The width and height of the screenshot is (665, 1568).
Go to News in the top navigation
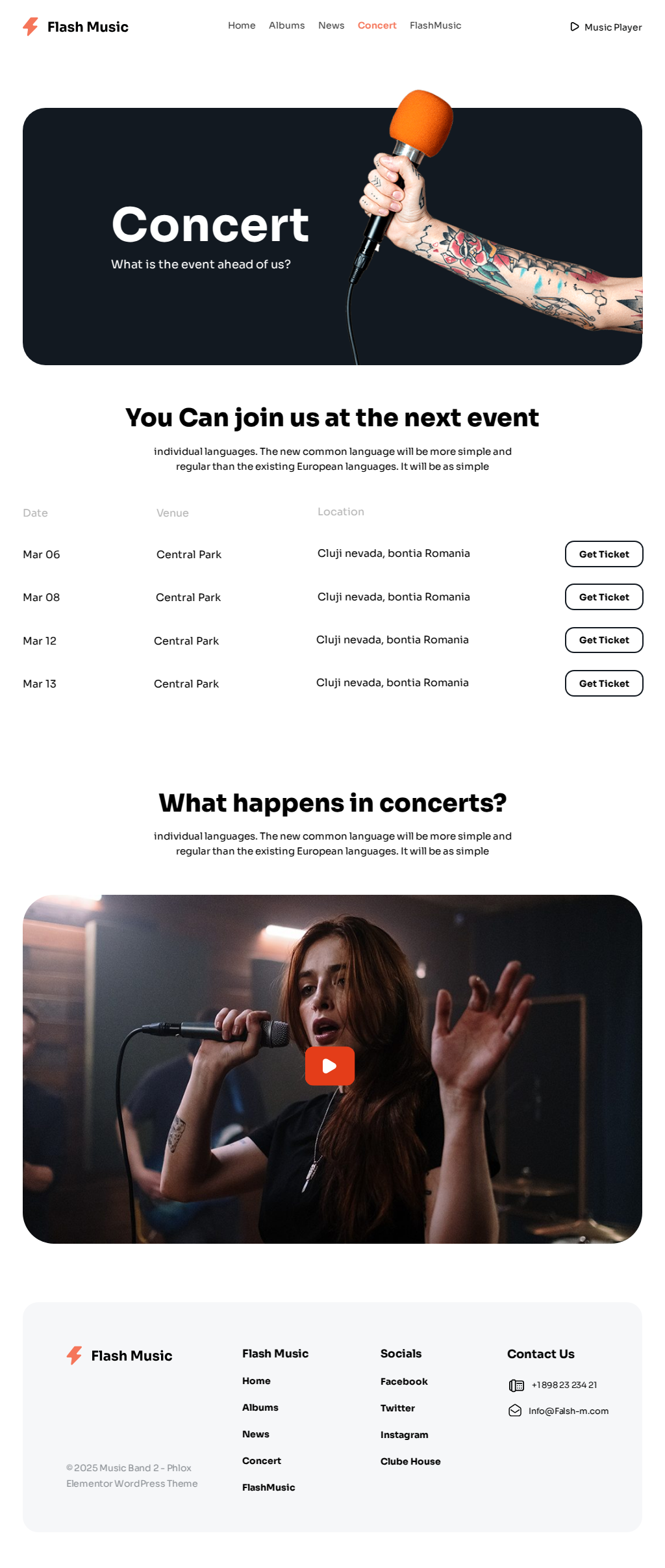pyautogui.click(x=331, y=25)
